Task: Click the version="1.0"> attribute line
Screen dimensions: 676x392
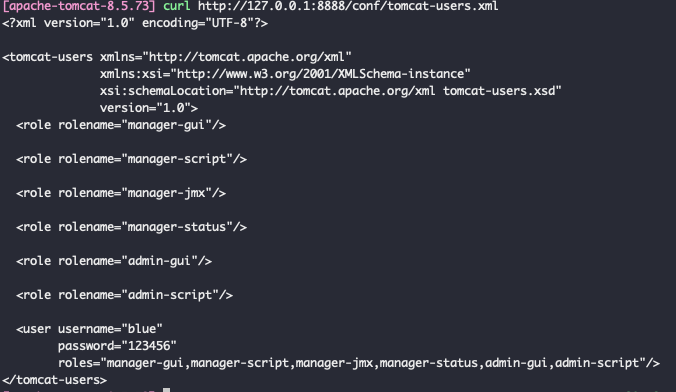Action: pyautogui.click(x=149, y=108)
